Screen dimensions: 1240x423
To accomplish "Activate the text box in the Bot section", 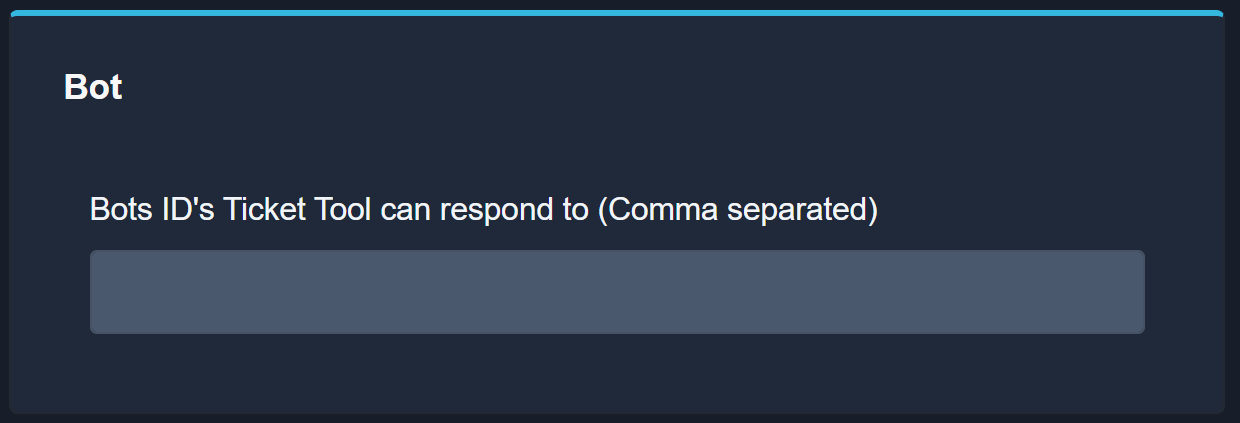I will coord(617,292).
